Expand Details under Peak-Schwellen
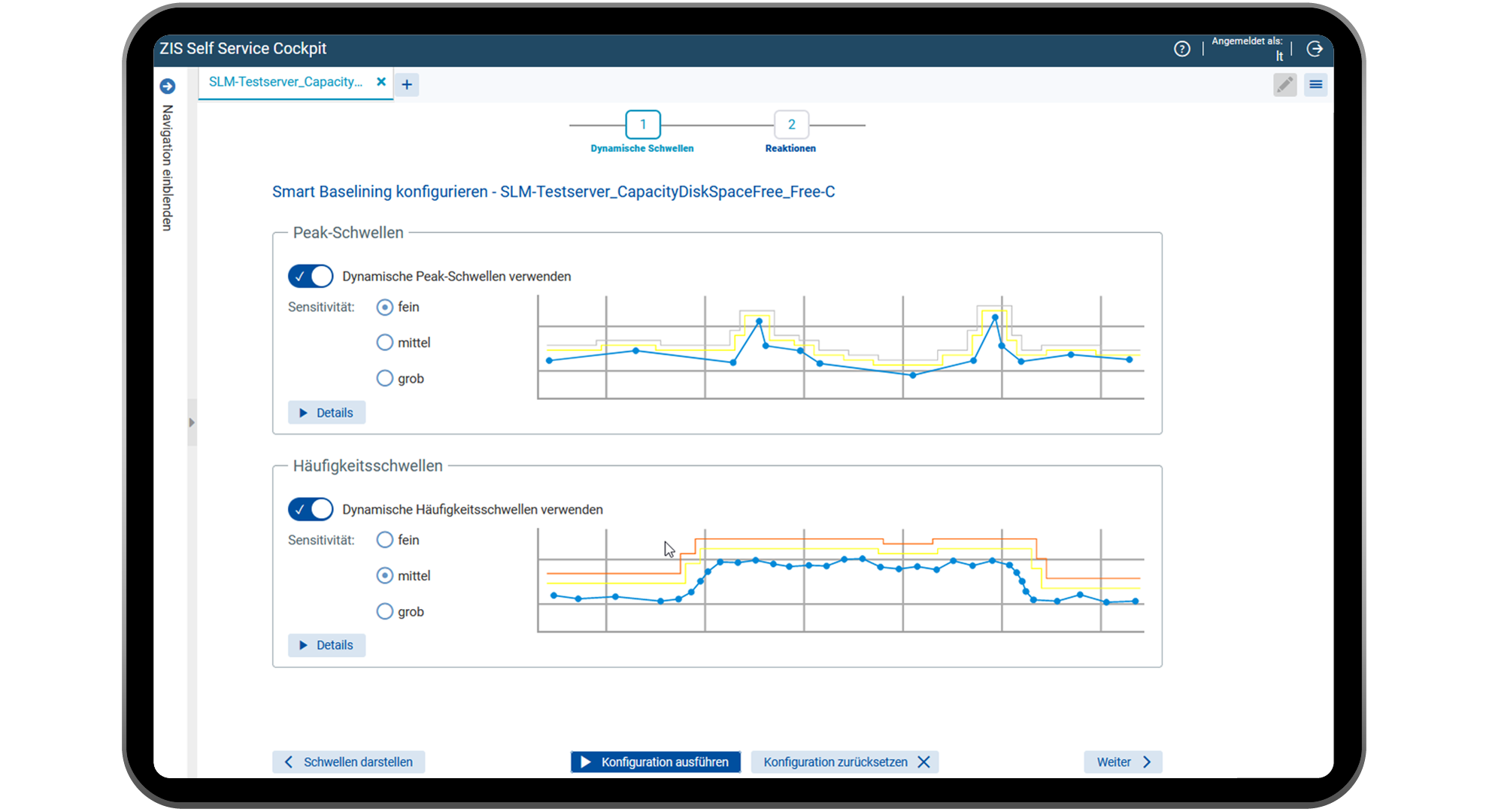 326,413
